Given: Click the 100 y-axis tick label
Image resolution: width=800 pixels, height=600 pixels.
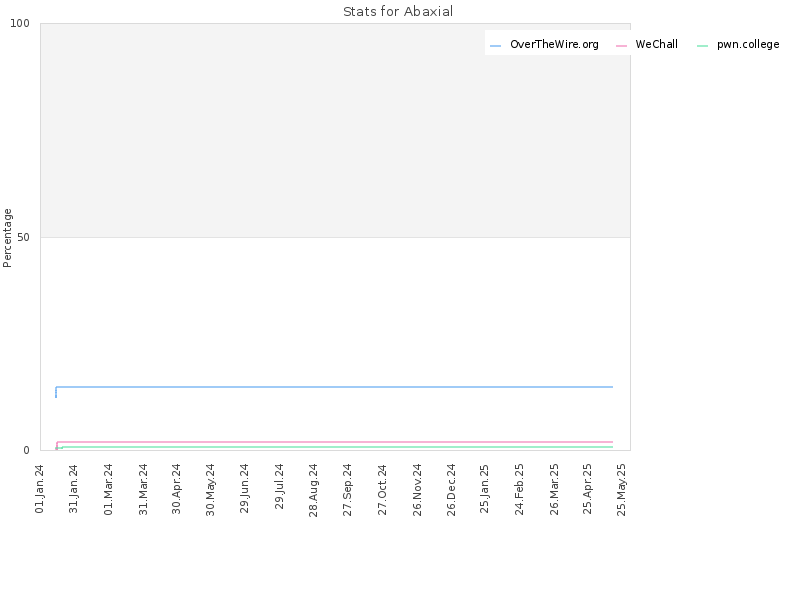Looking at the screenshot, I should (20, 23).
